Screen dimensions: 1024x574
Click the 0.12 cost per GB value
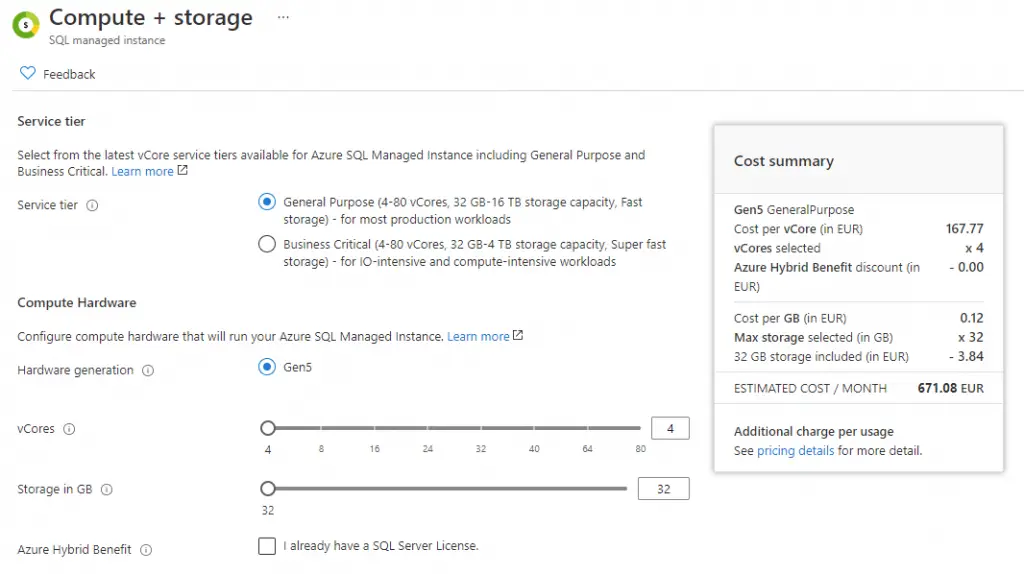[x=972, y=318]
